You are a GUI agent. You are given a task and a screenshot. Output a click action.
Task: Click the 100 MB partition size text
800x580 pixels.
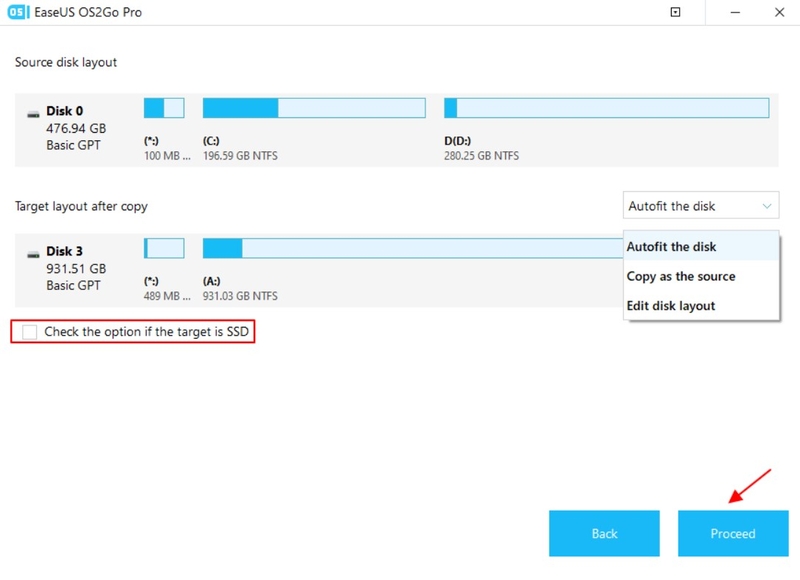tap(167, 156)
